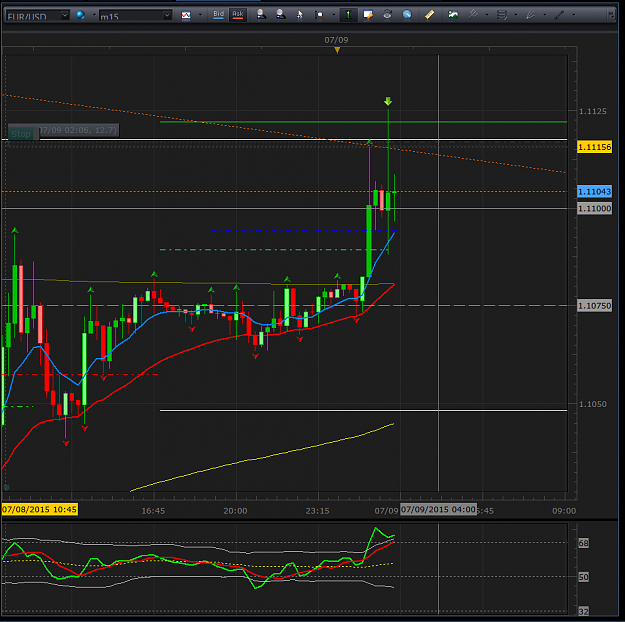Select the cursor pointer tool icon
Image resolution: width=625 pixels, height=622 pixels.
[299, 15]
